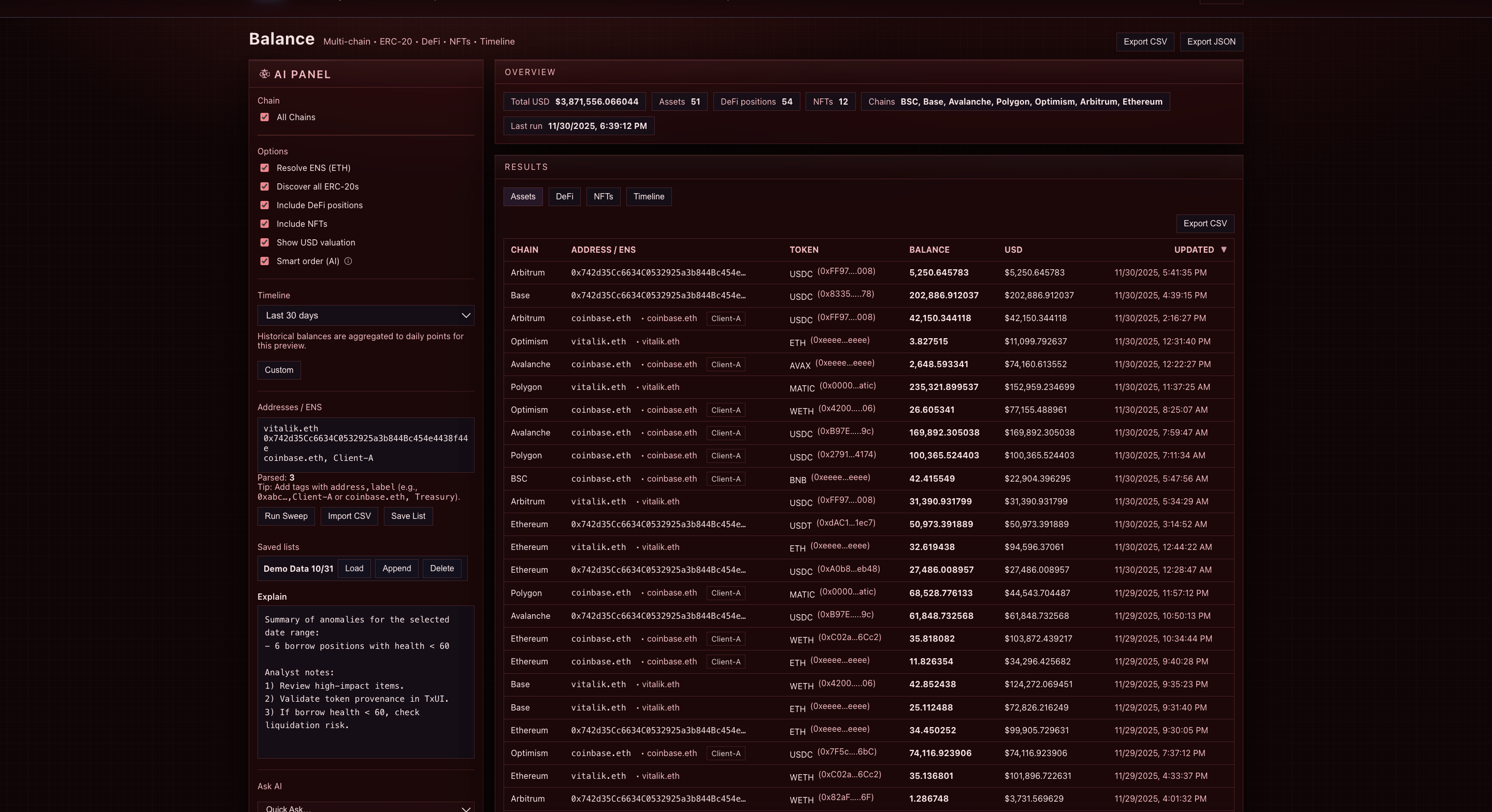Switch to the DeFi results tab
Screen dimensions: 1492x812
tap(564, 197)
